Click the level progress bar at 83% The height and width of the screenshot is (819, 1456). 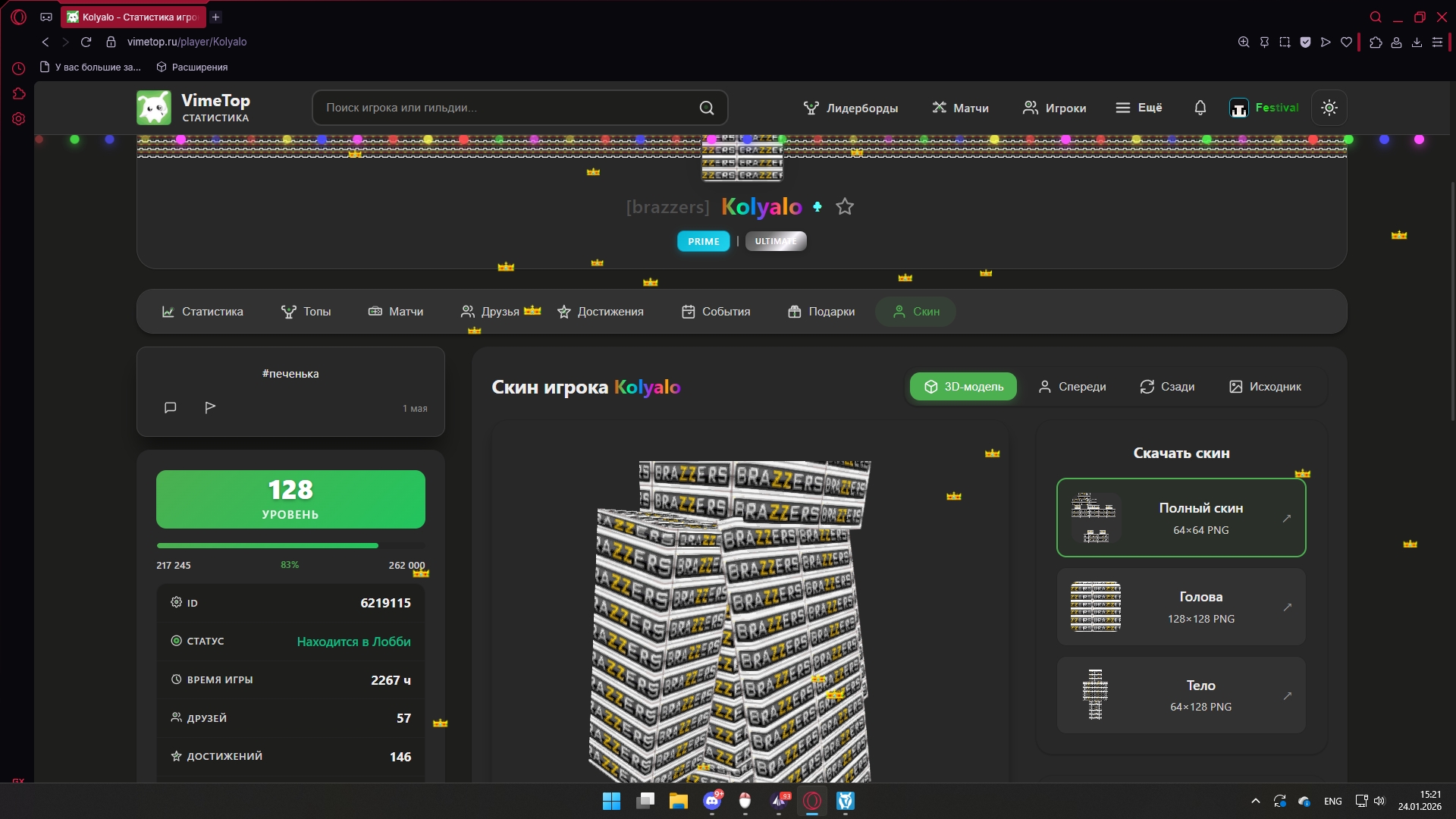pyautogui.click(x=290, y=545)
